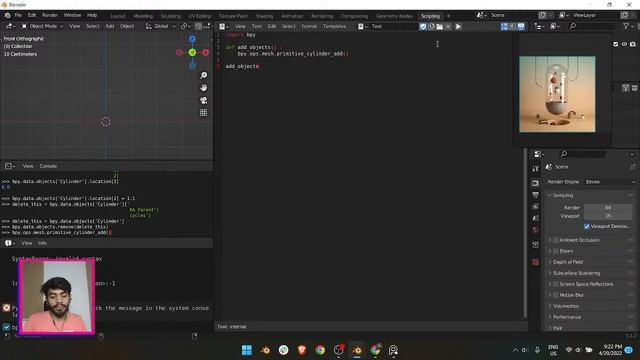Click the reference image thumbnail

(x=557, y=94)
